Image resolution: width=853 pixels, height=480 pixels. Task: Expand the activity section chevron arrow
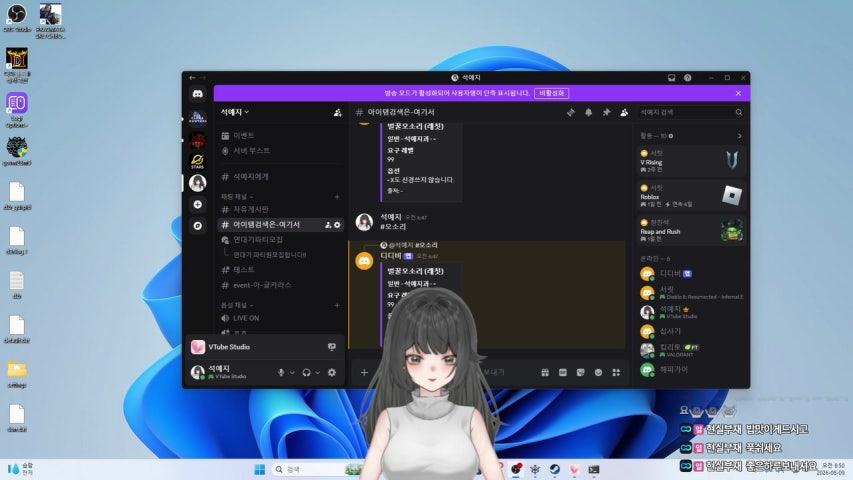tap(739, 136)
